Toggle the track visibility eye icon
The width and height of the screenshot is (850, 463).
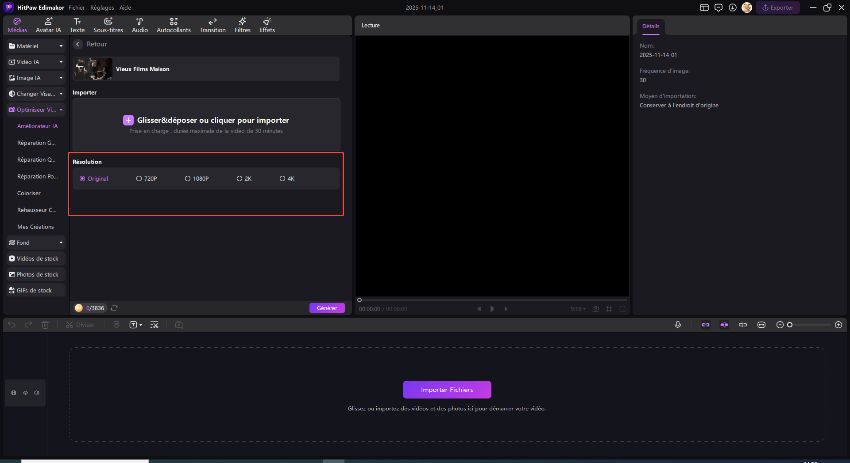pyautogui.click(x=25, y=393)
